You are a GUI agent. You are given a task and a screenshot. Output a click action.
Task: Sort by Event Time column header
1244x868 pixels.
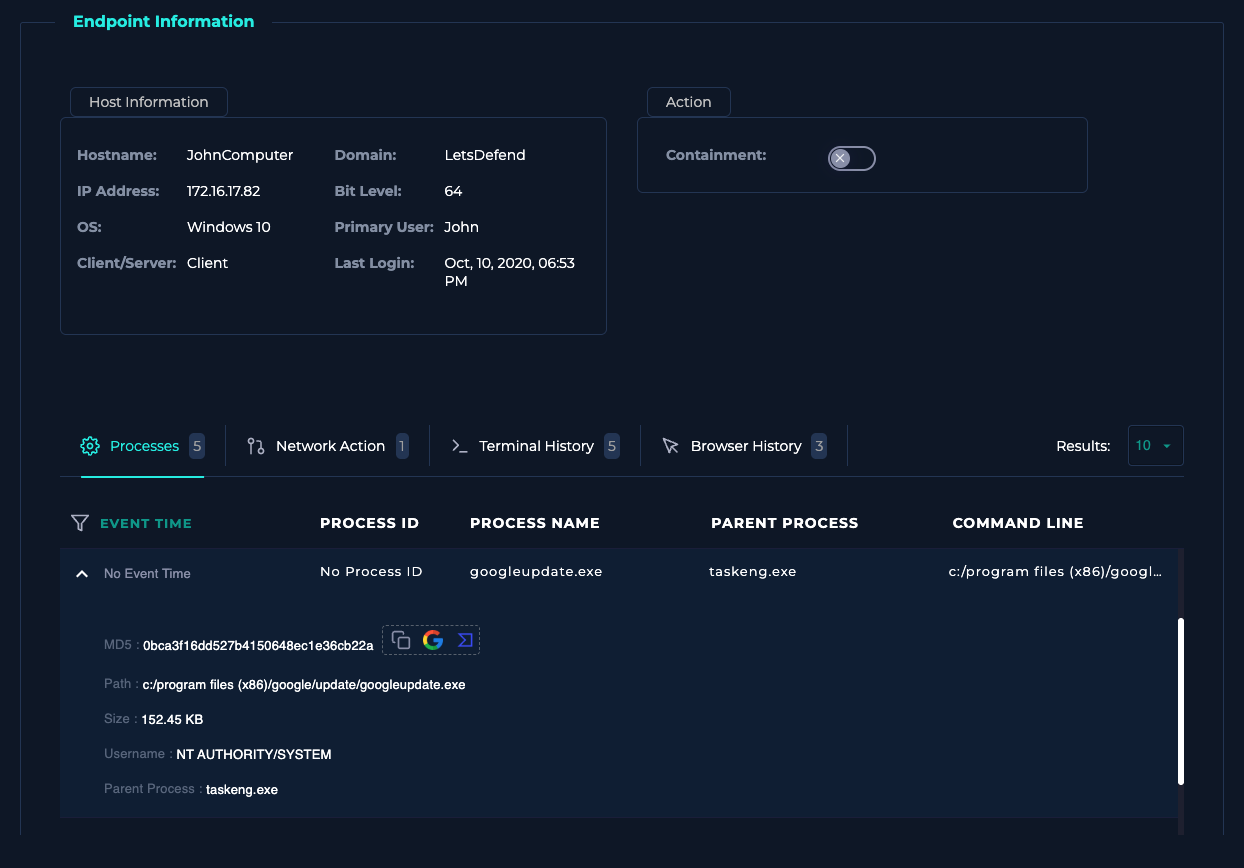146,523
